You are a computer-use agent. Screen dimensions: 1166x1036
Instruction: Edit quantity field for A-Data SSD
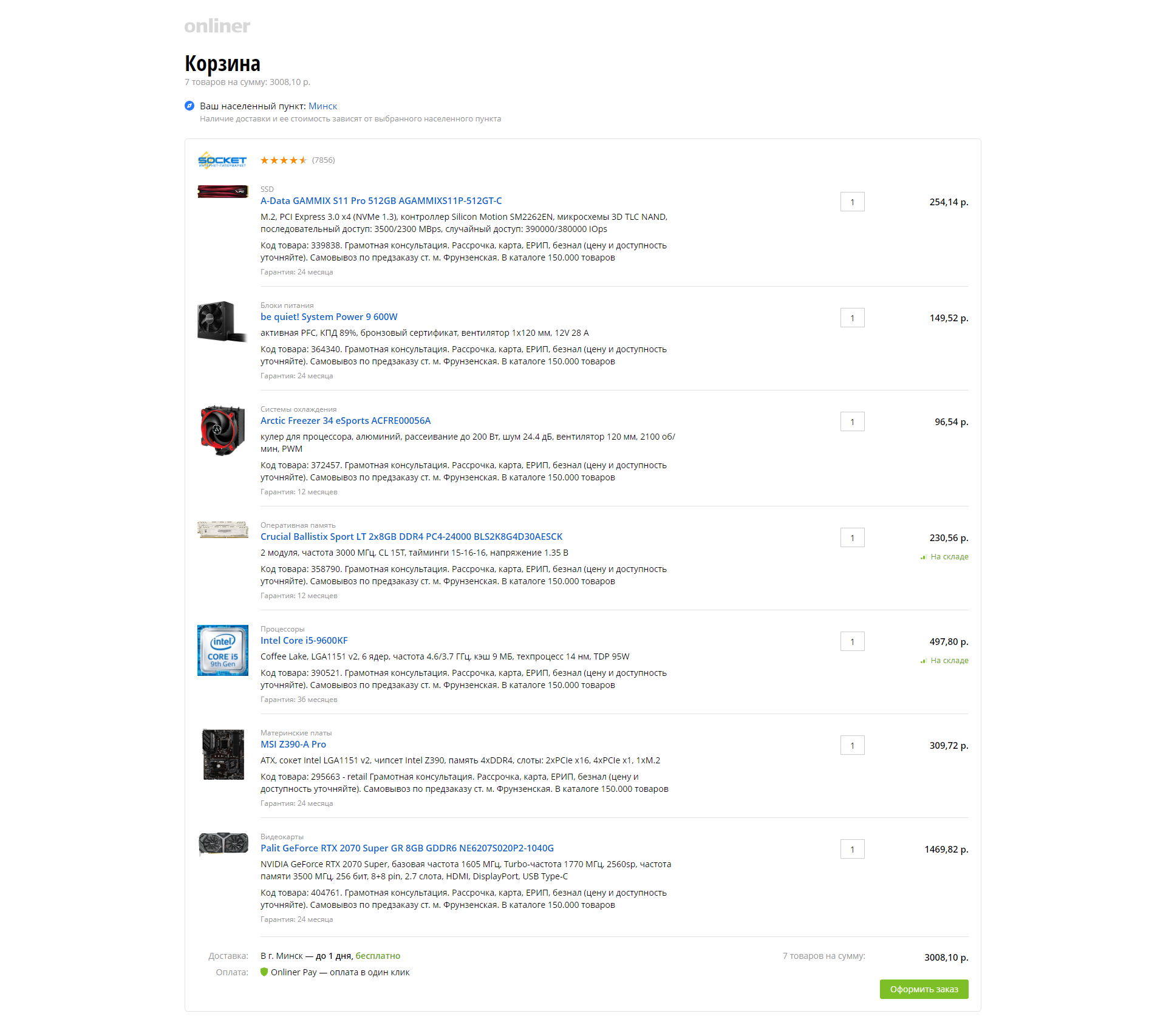pos(852,202)
